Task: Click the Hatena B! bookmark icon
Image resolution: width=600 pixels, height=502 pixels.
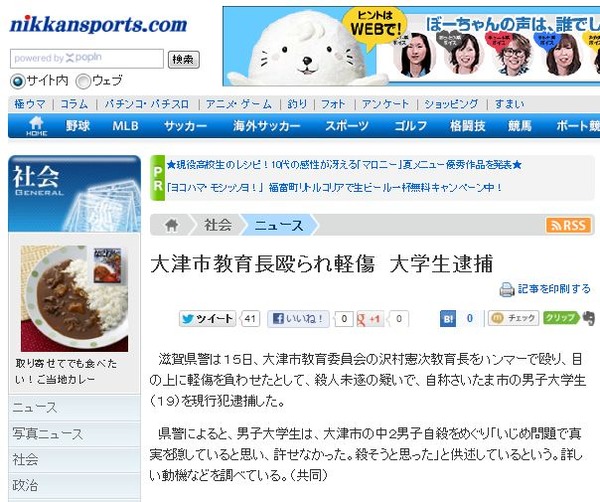Action: (448, 319)
